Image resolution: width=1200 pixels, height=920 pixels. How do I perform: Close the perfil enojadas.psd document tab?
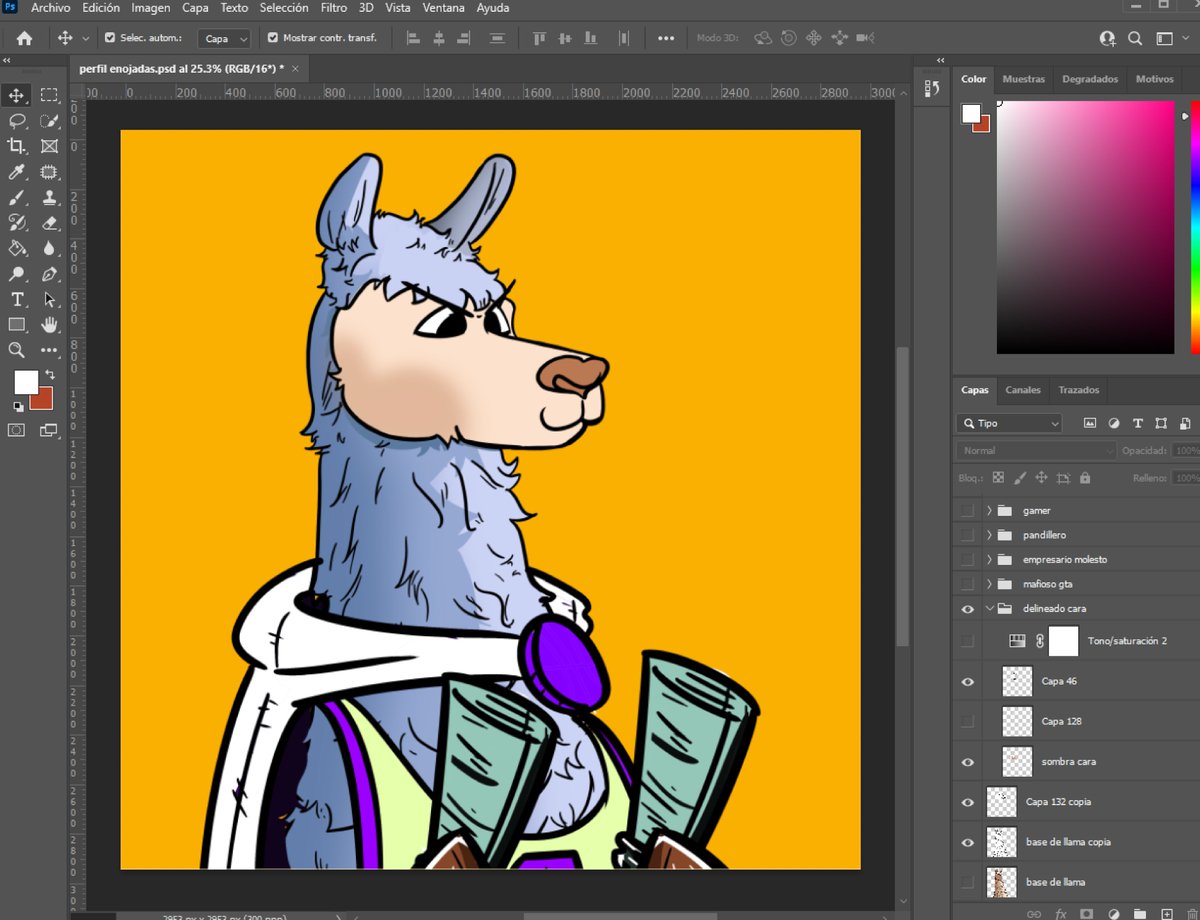[x=295, y=68]
